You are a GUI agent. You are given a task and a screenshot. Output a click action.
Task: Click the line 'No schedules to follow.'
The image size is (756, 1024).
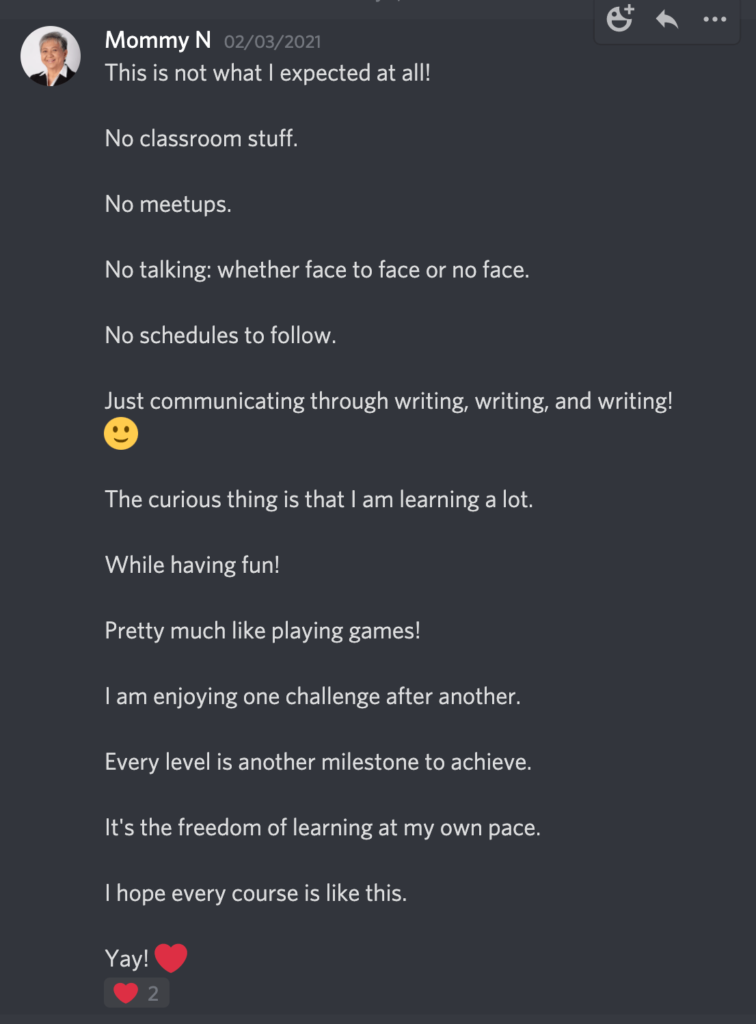220,336
